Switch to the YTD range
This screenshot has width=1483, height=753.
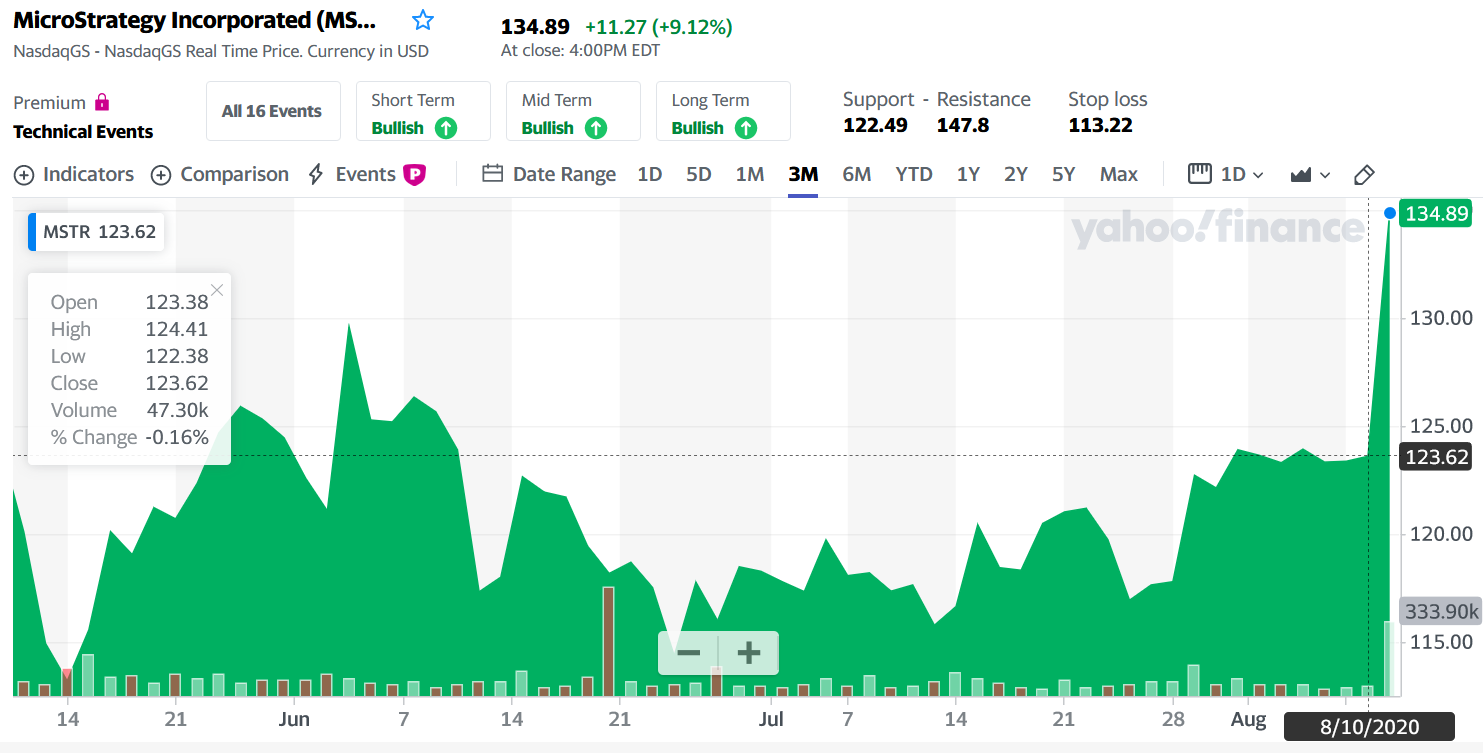click(914, 174)
